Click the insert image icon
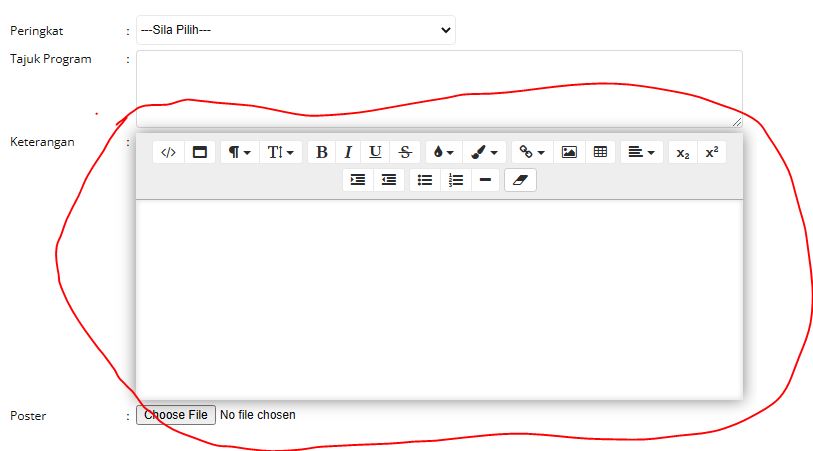Screen dimensions: 813x451 tap(569, 153)
